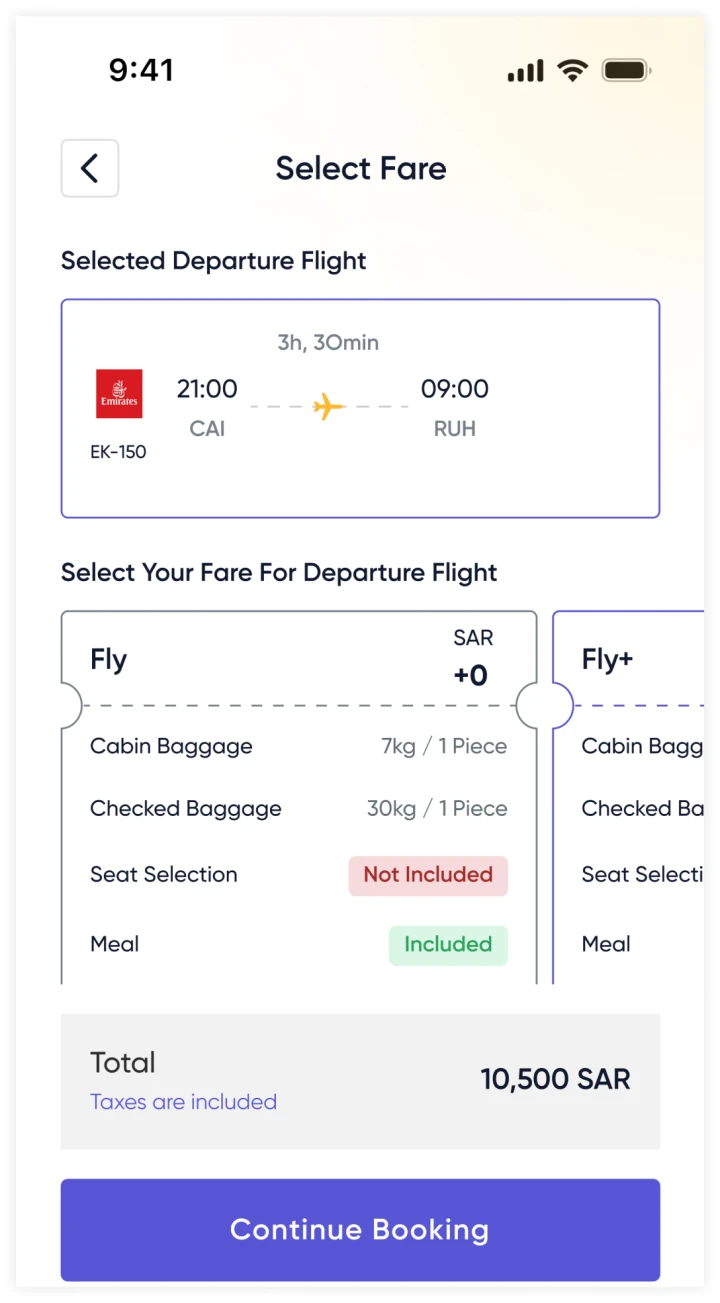Tap the cellular signal bars icon

pyautogui.click(x=526, y=71)
